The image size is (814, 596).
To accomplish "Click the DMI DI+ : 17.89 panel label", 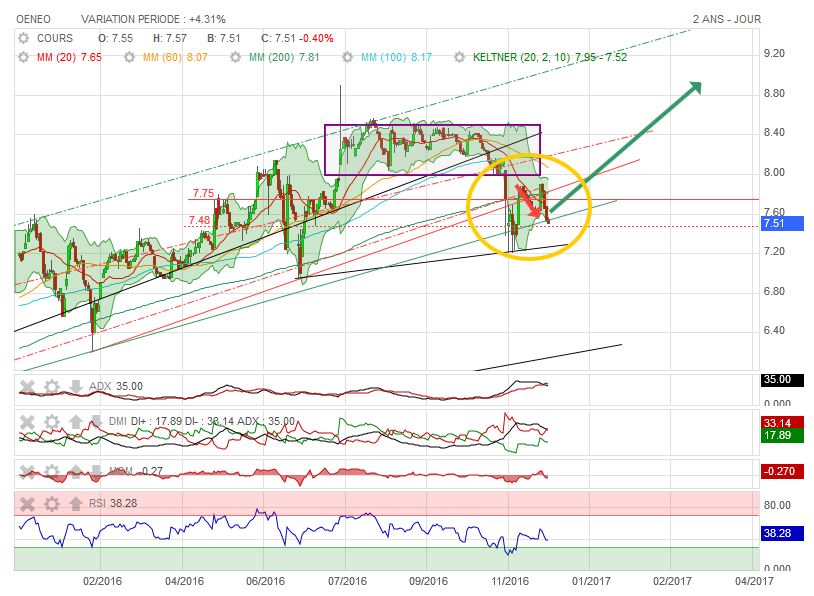I will (x=201, y=422).
